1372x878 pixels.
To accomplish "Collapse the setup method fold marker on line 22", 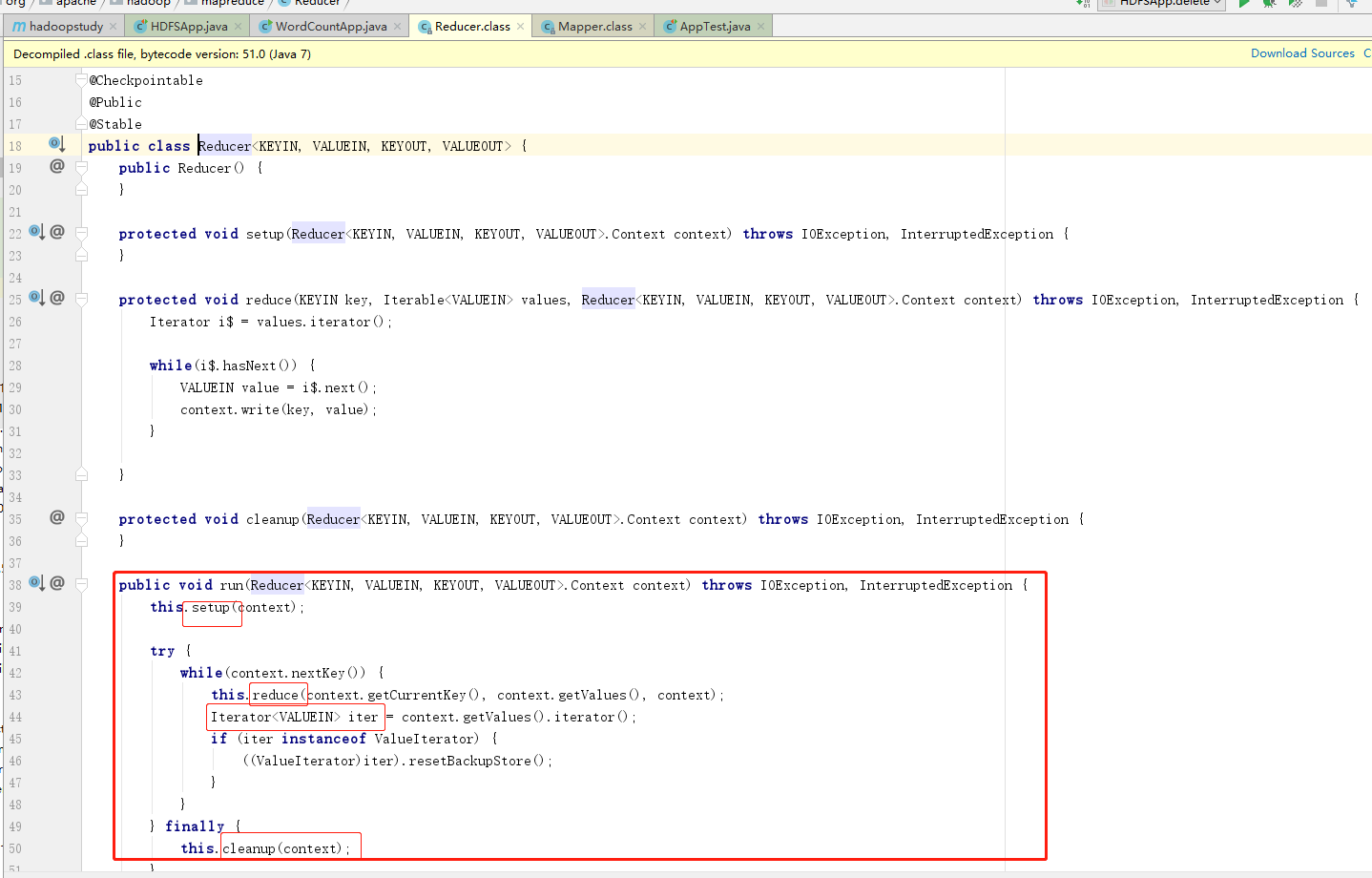I will coord(82,234).
